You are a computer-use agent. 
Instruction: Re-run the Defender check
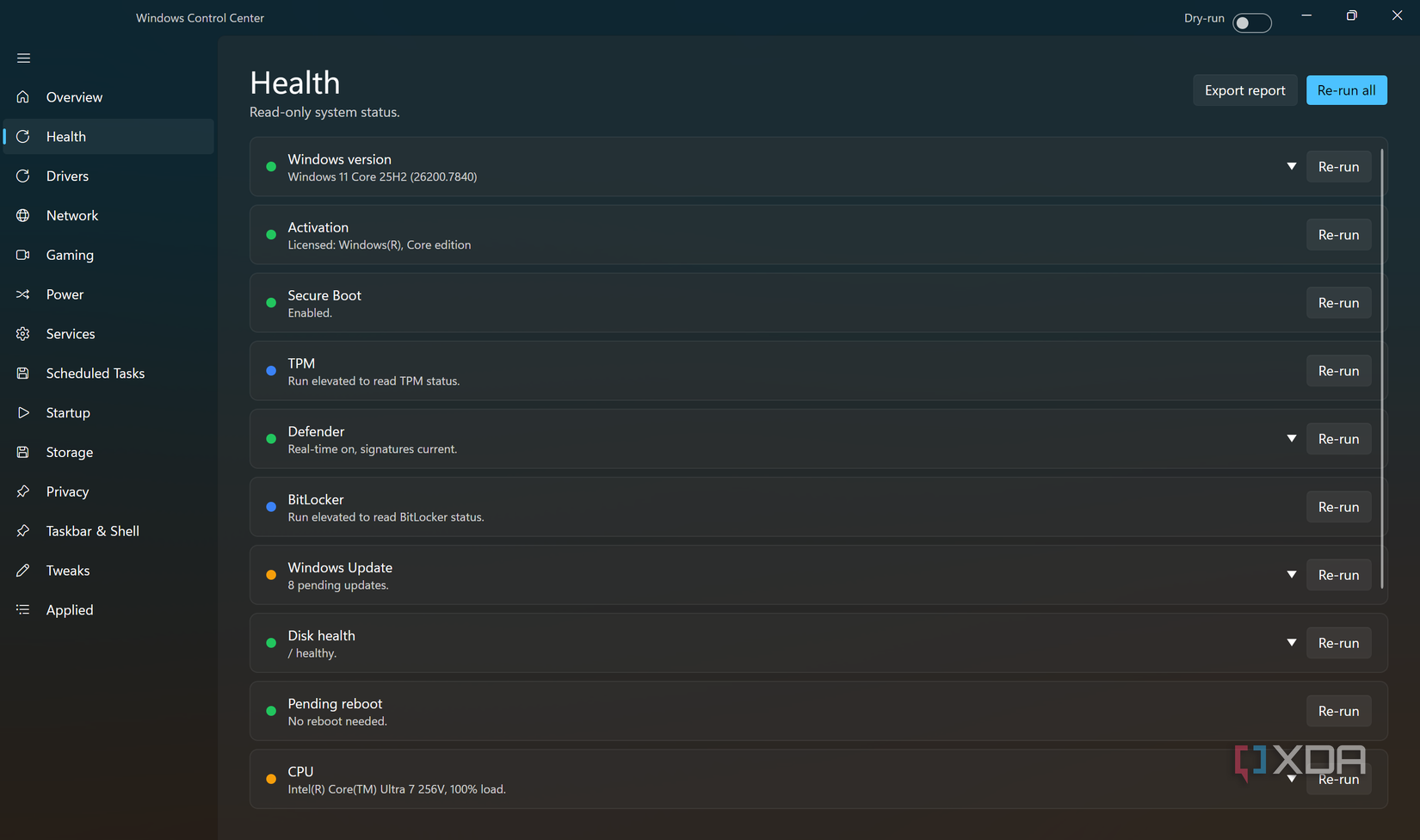1338,439
